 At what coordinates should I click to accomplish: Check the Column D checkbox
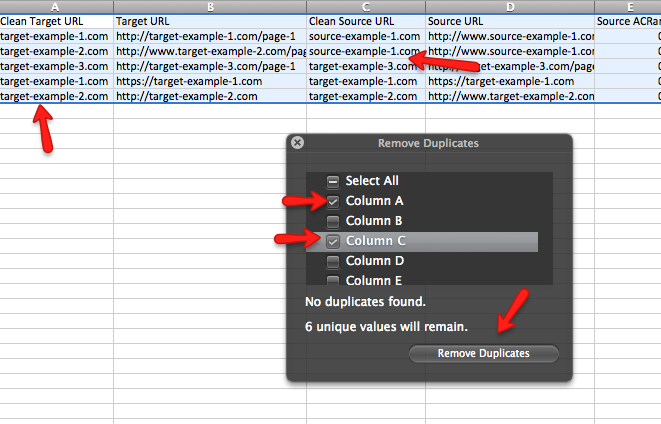point(333,261)
